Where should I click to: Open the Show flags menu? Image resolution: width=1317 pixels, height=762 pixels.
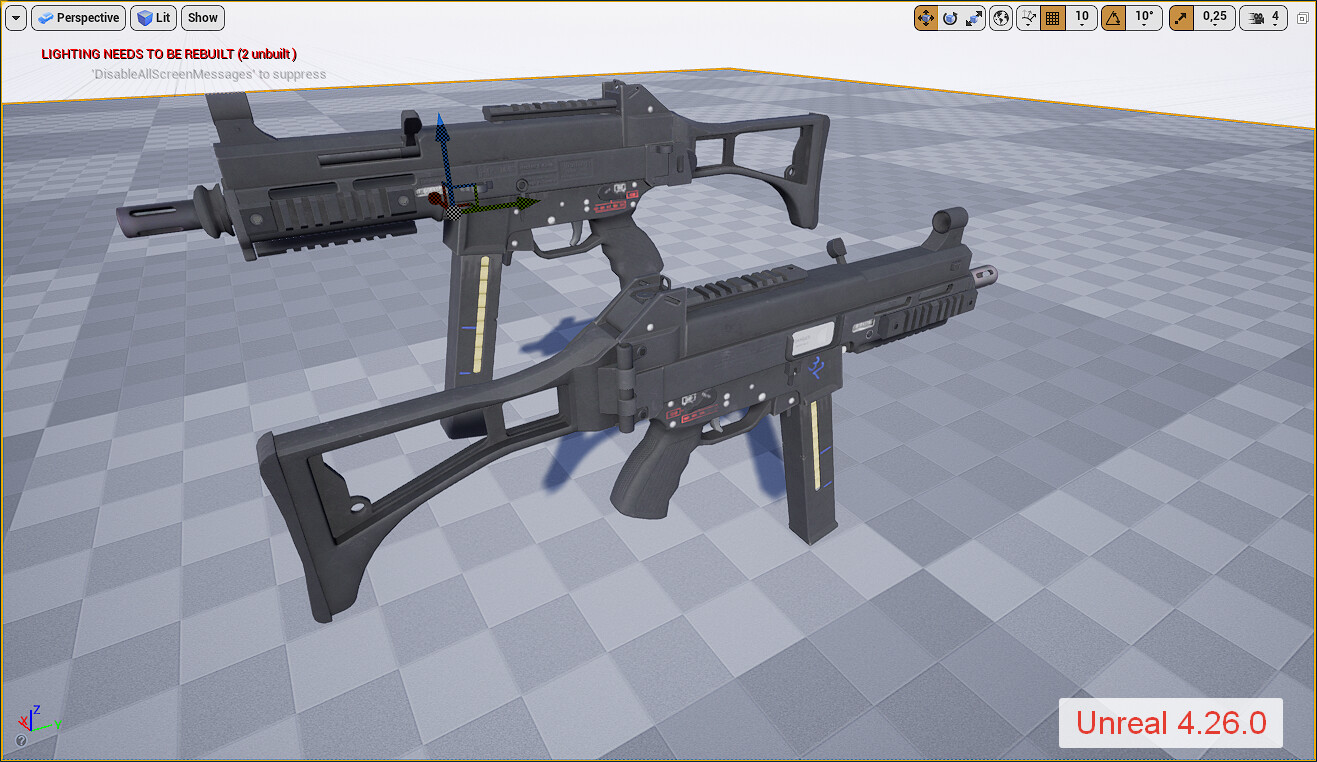202,17
